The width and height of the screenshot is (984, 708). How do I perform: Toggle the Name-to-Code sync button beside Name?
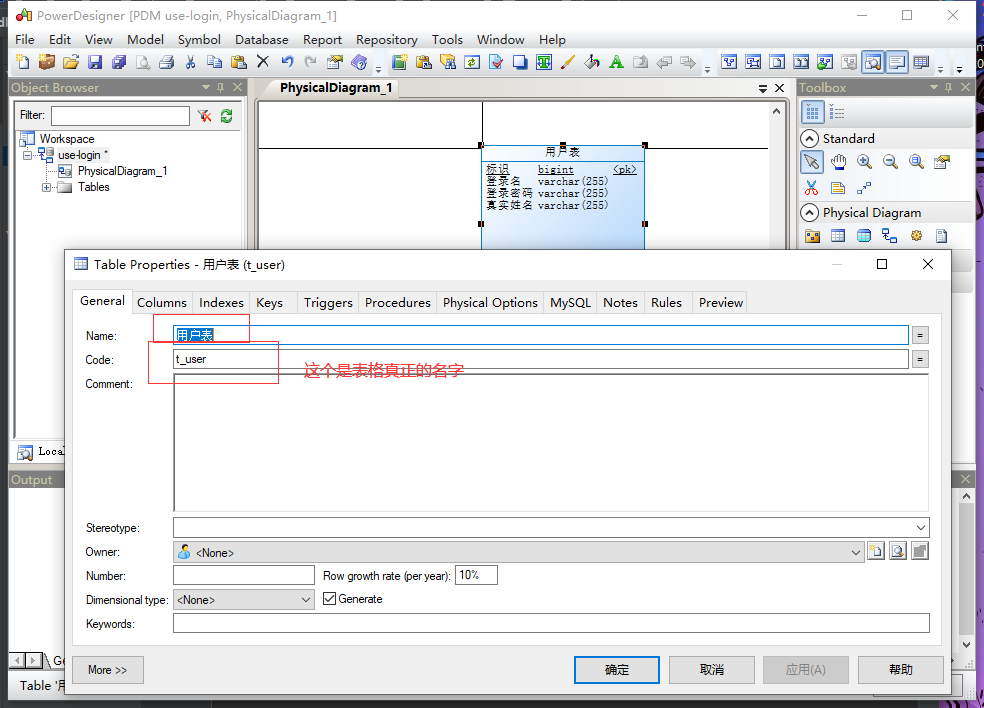(x=920, y=335)
